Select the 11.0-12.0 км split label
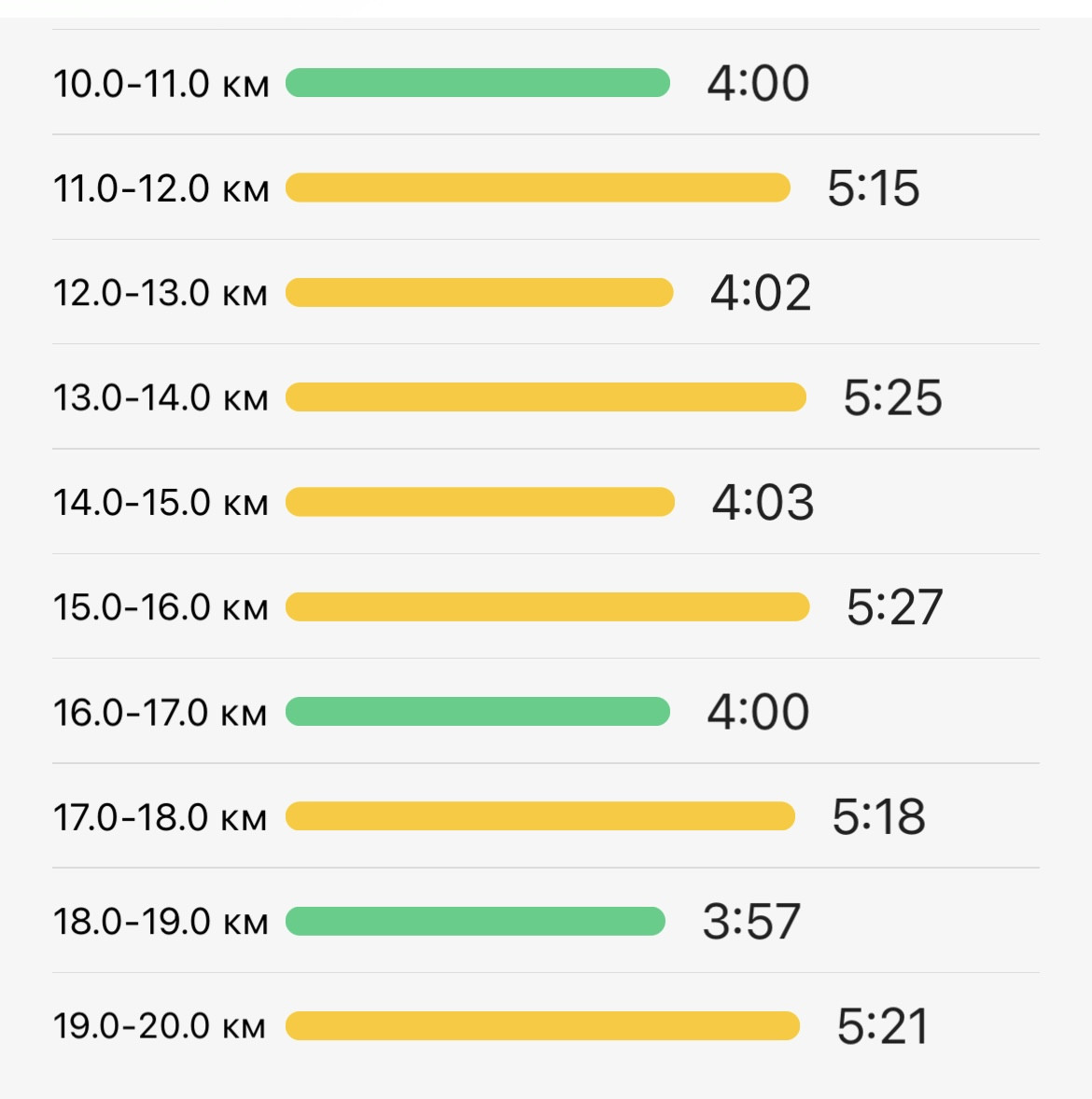The width and height of the screenshot is (1092, 1099). pyautogui.click(x=161, y=188)
